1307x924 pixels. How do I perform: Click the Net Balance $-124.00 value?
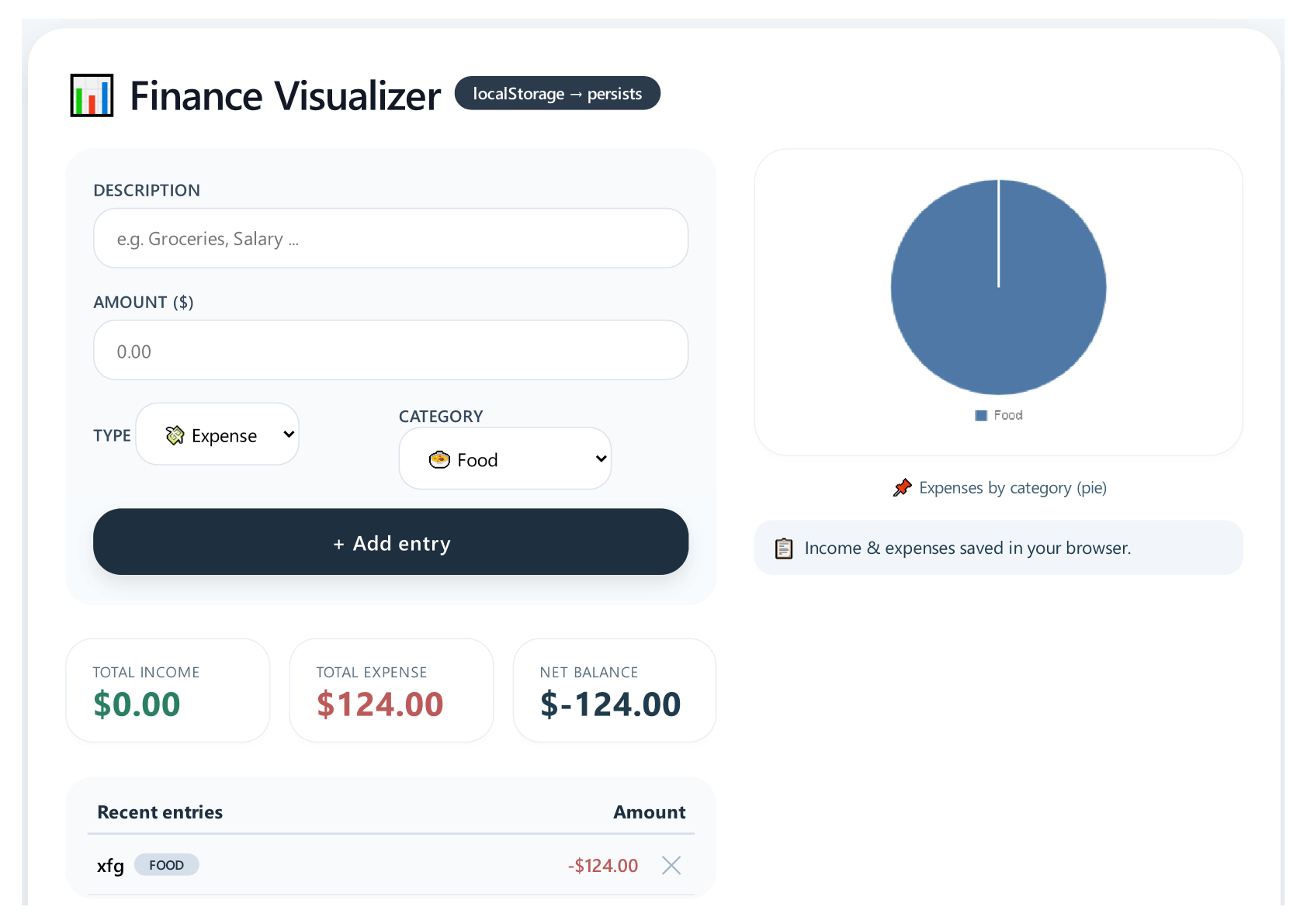(611, 704)
